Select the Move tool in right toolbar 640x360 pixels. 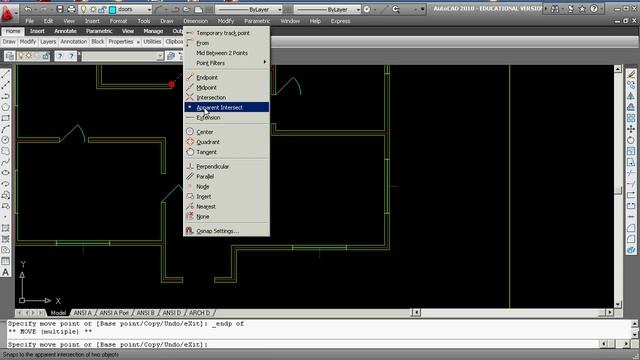pos(631,129)
